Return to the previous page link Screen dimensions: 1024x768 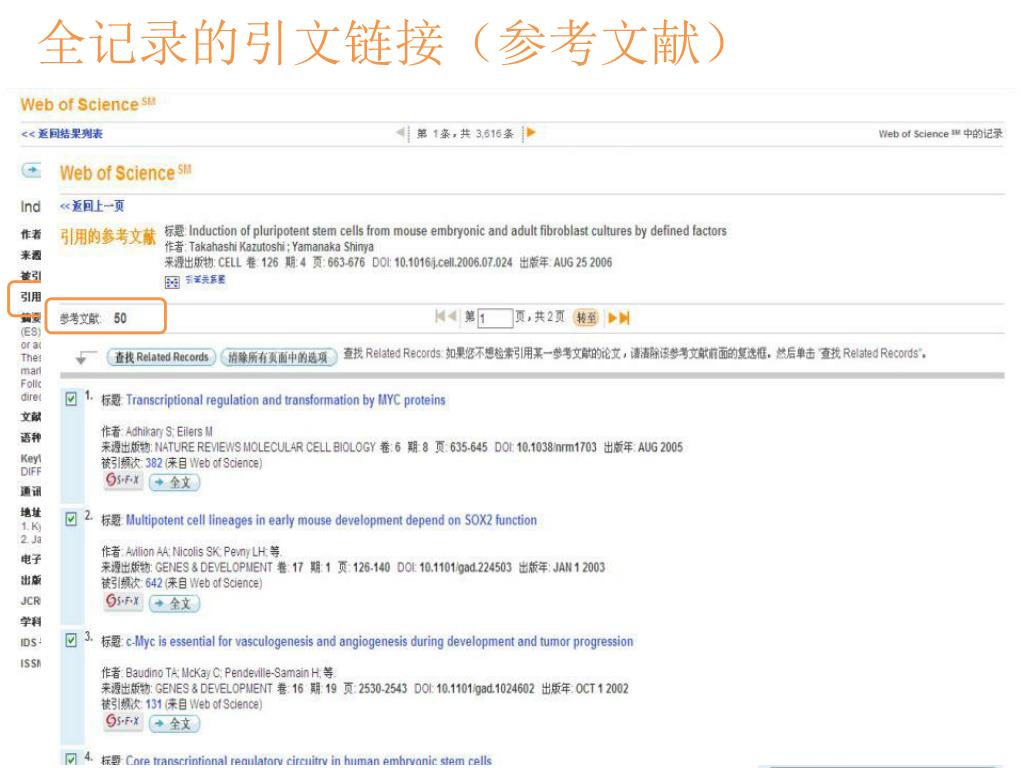pos(92,206)
